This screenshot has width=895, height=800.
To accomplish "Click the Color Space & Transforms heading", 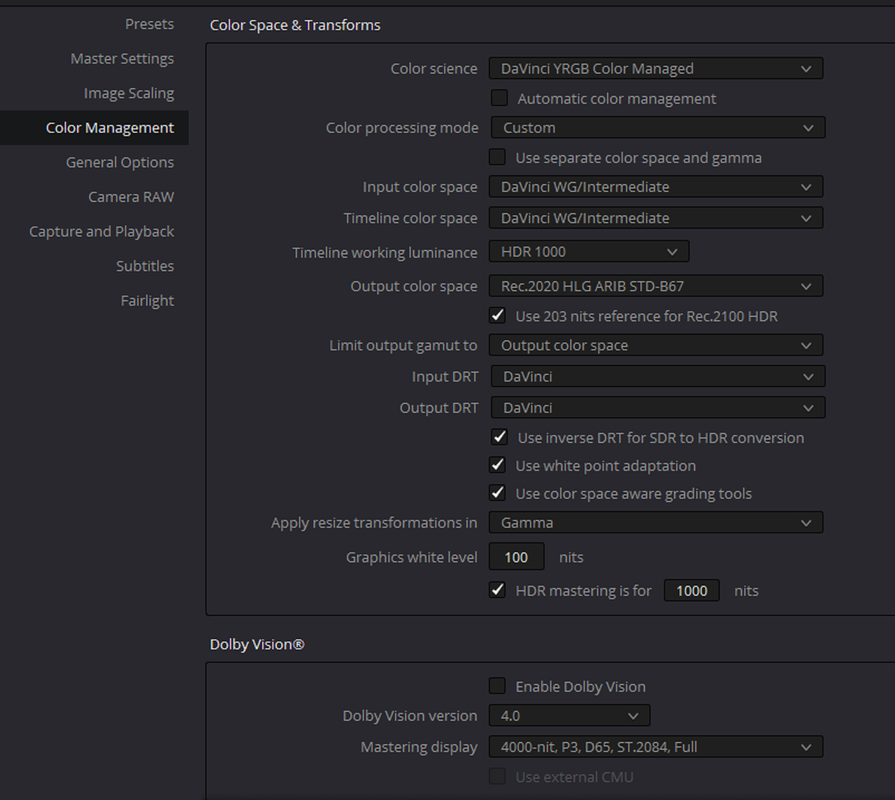I will [x=295, y=25].
